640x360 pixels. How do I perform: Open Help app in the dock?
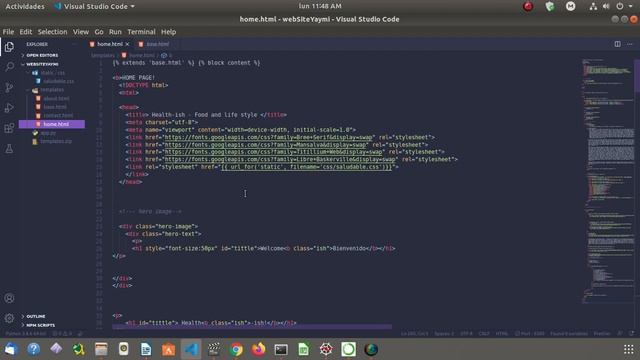click(34, 349)
